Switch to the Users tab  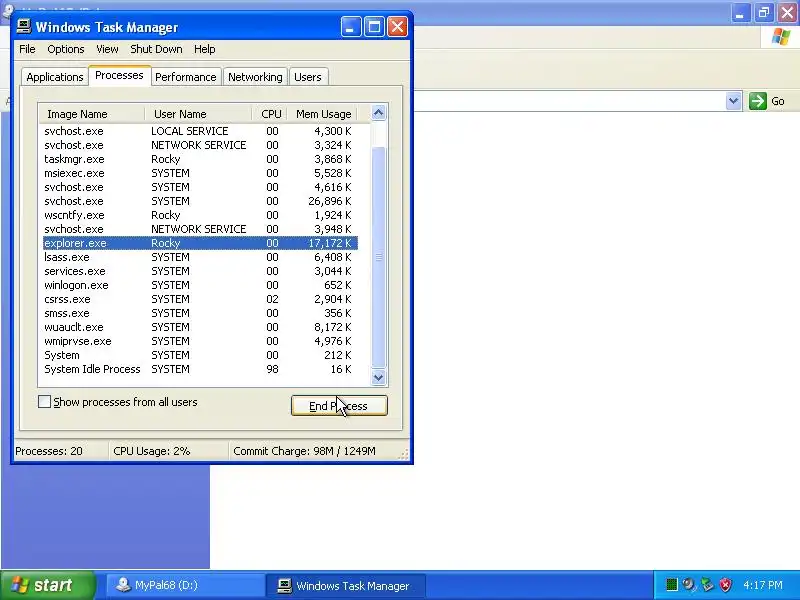click(308, 77)
